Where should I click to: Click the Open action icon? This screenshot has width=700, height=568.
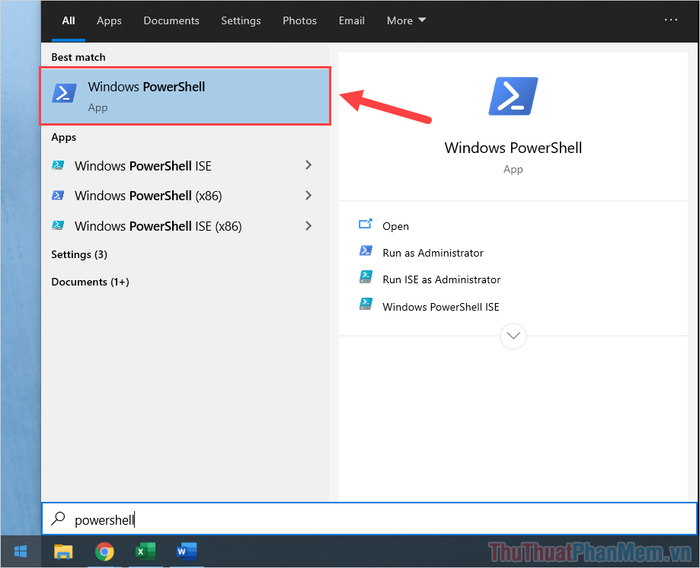coord(366,224)
